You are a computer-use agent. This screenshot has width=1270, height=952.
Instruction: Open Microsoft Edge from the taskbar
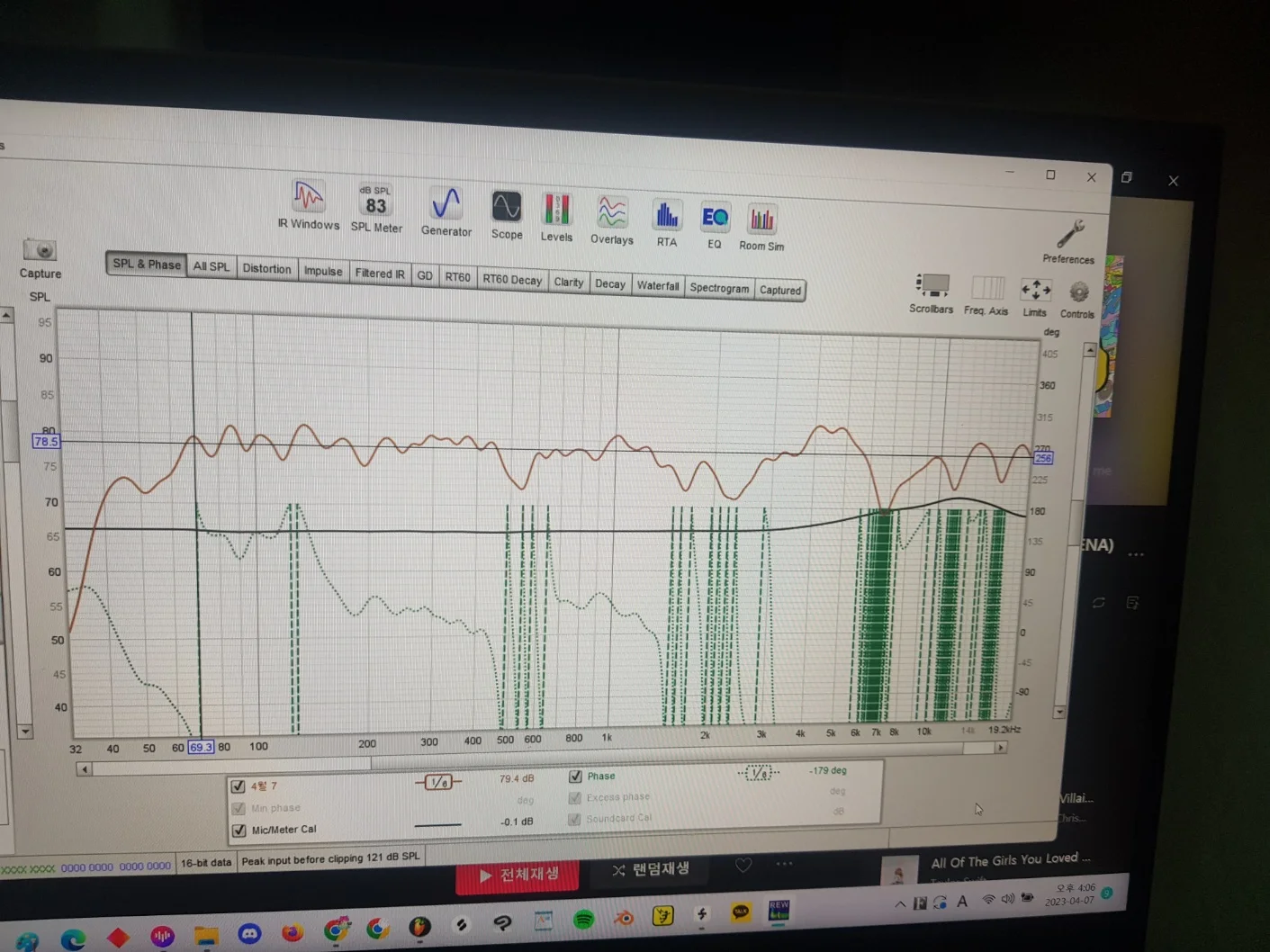point(73,940)
